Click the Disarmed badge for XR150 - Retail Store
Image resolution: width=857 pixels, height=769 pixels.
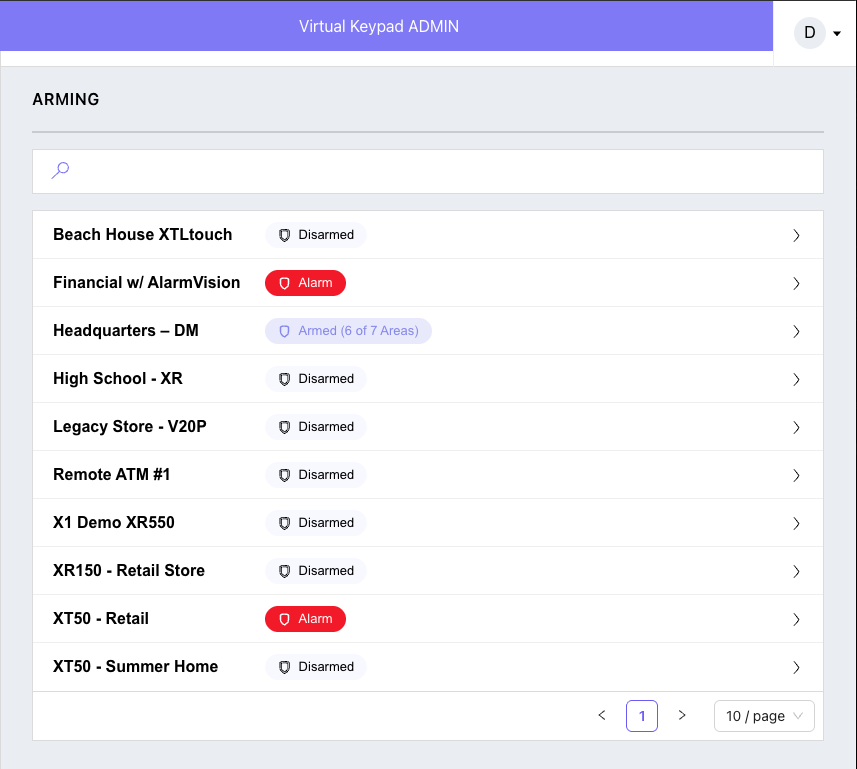click(316, 571)
